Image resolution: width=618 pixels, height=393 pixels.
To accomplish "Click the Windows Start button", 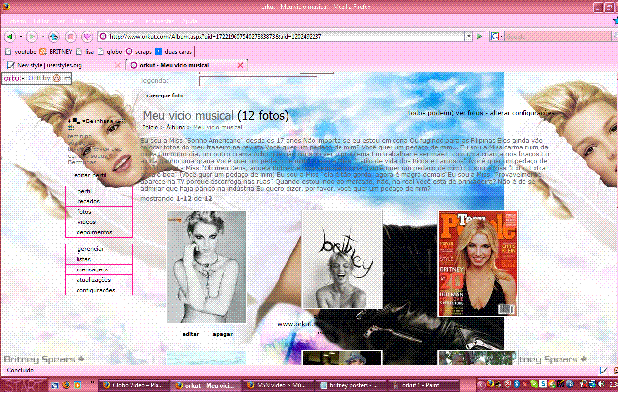I will [23, 385].
